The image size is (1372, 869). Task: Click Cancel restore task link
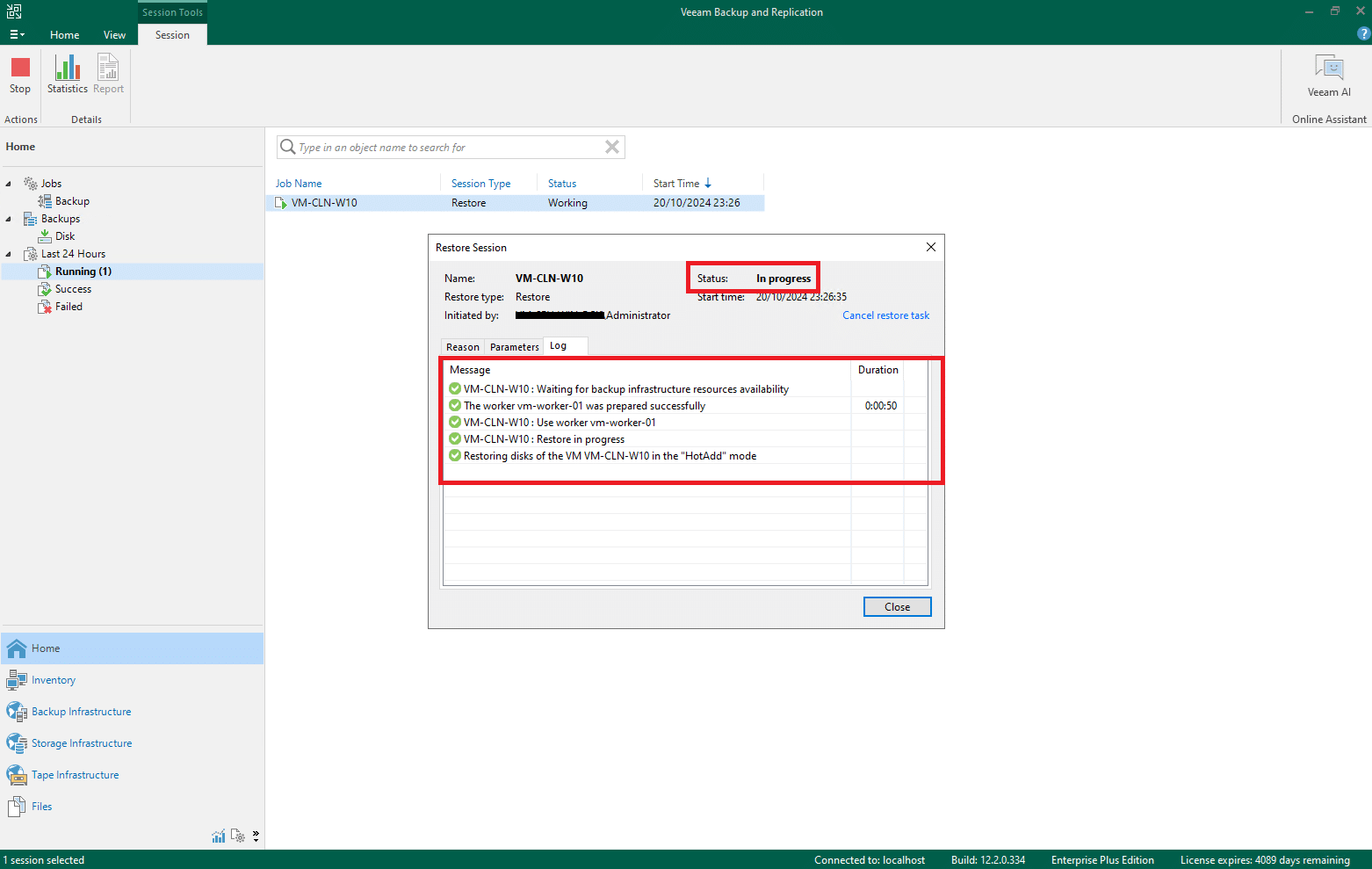pos(885,315)
